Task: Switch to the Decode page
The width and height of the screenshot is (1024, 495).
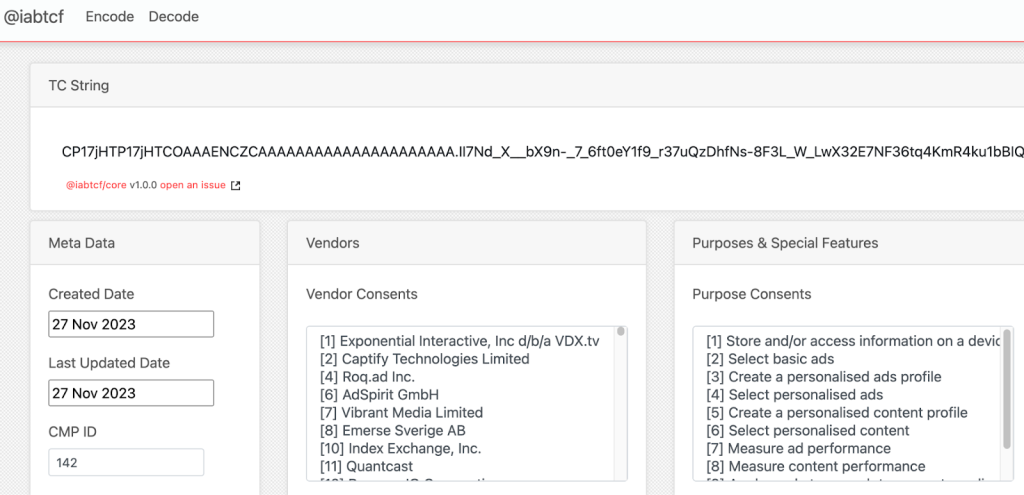Action: [x=174, y=17]
